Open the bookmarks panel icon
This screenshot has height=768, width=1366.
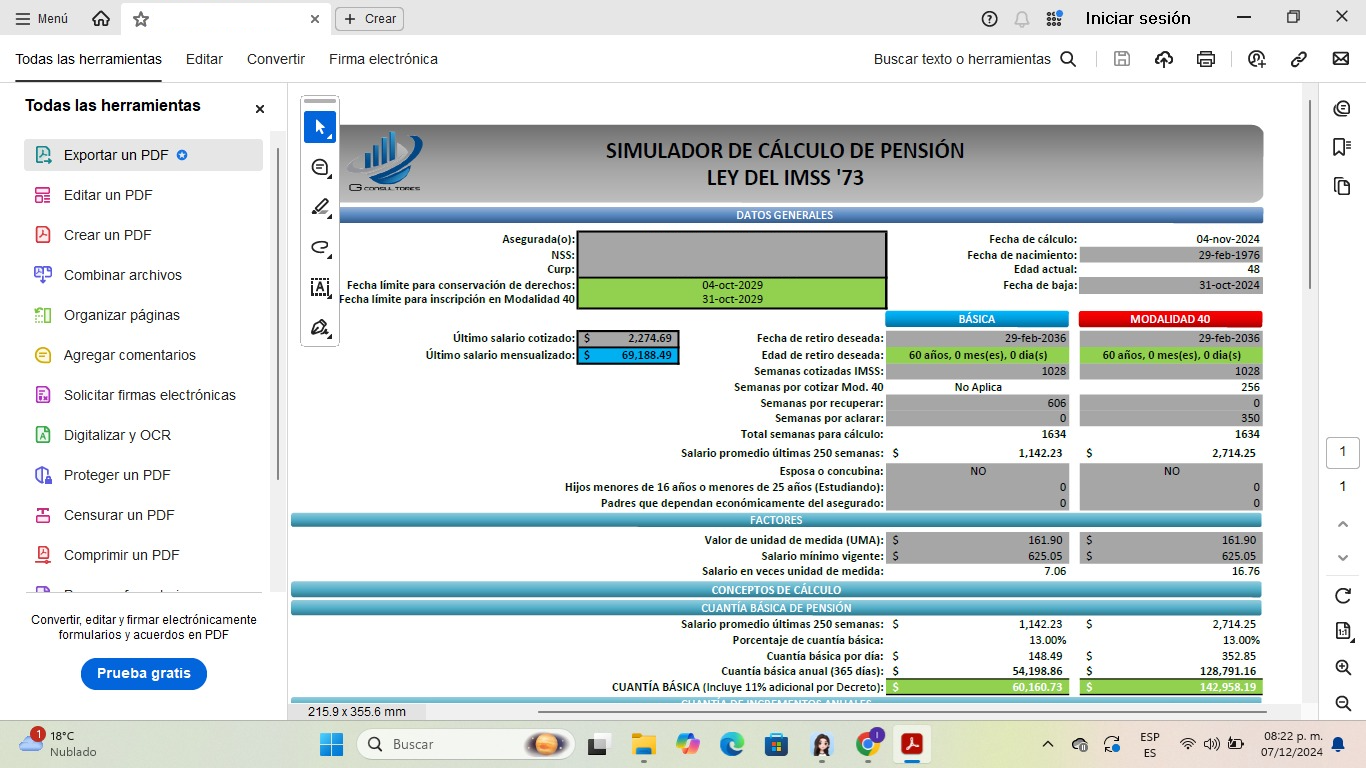[x=1342, y=147]
